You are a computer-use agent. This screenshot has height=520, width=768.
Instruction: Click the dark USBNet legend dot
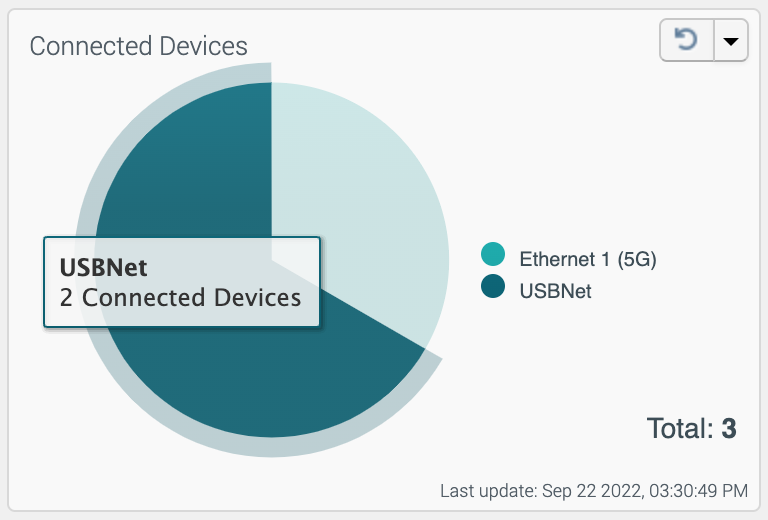coord(493,287)
